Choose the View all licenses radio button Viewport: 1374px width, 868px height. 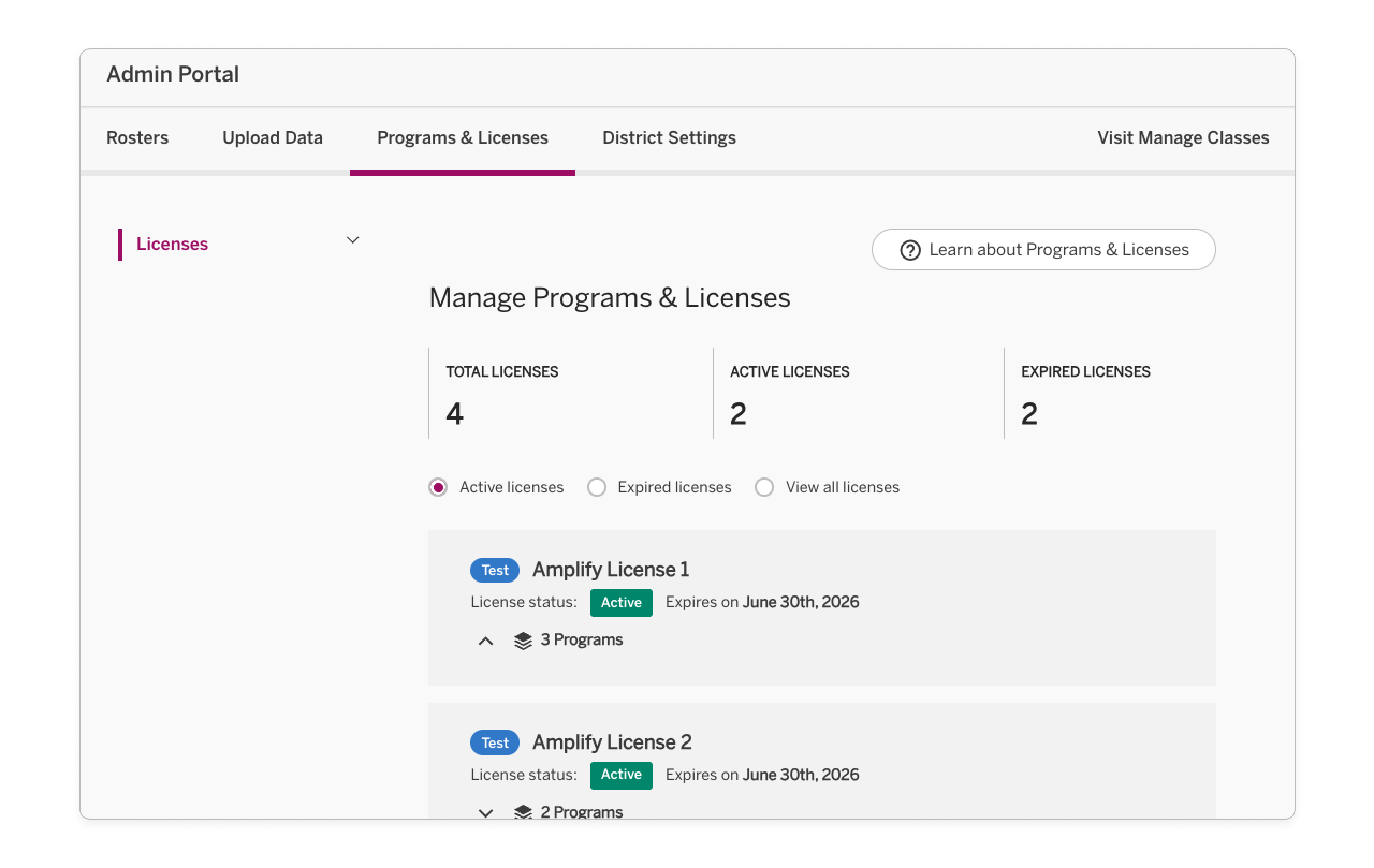coord(764,488)
